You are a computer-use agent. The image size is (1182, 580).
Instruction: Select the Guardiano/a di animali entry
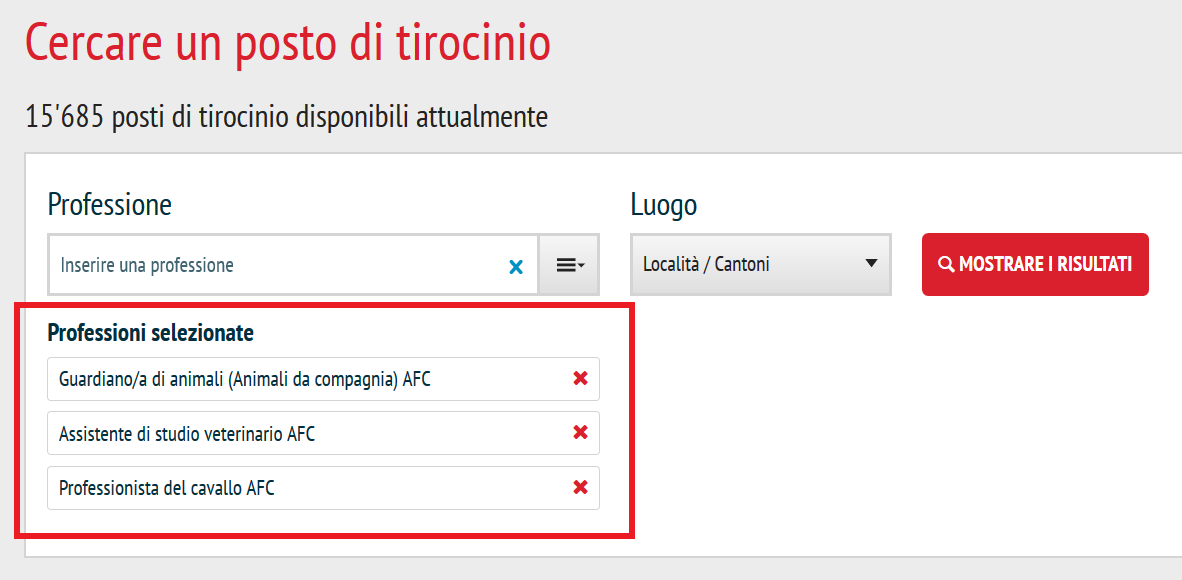point(323,379)
